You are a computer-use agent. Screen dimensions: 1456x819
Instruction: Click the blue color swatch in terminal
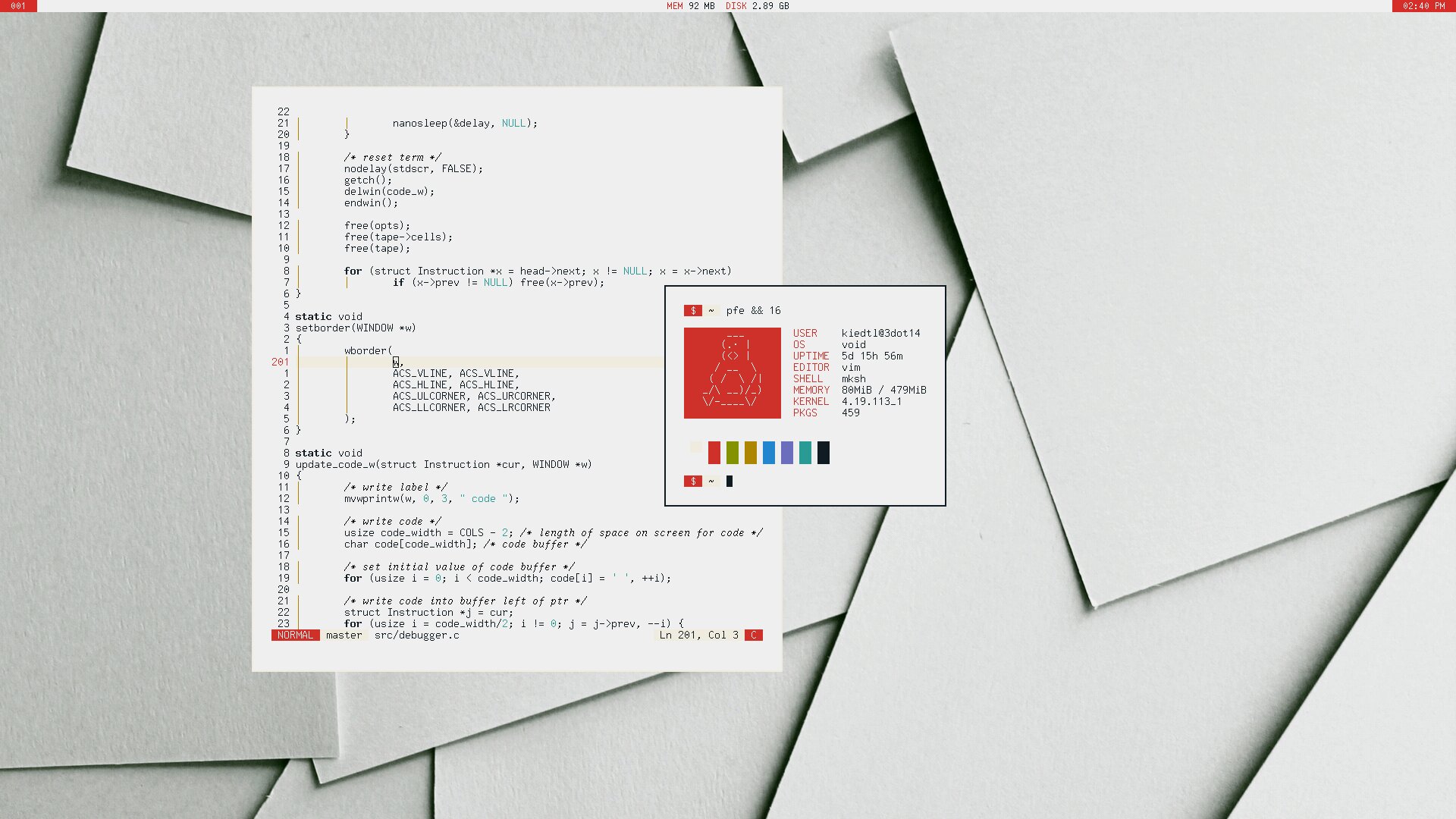769,453
